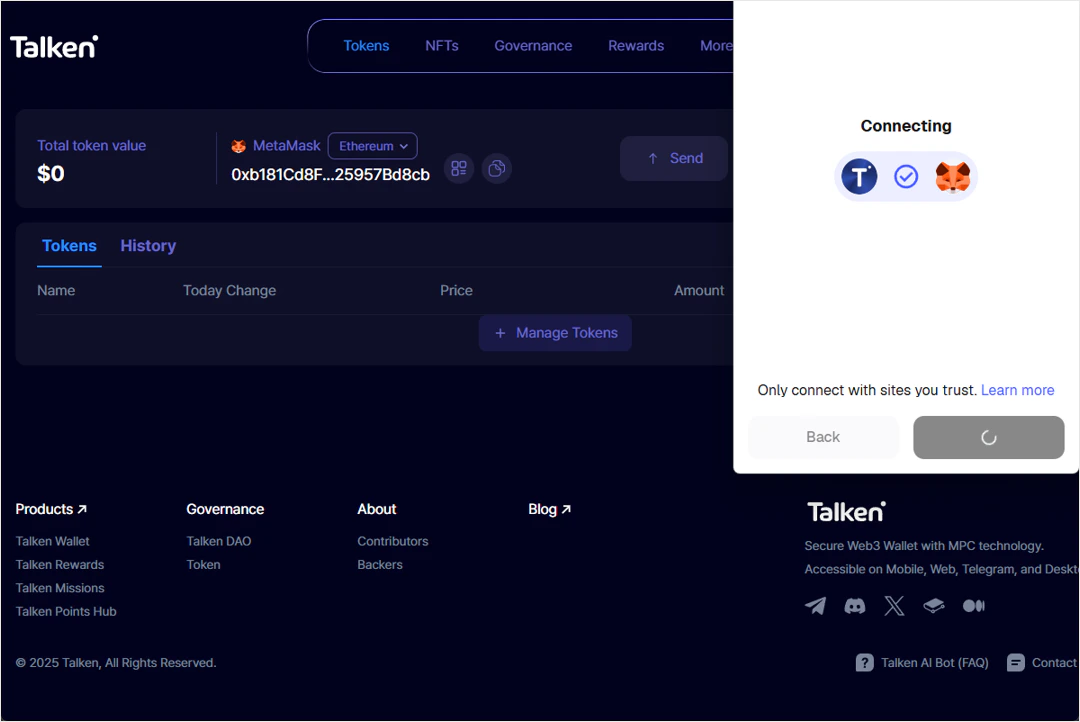Click the MetaMask fox icon in Connecting dialog
Screen dimensions: 1080x722
(953, 176)
